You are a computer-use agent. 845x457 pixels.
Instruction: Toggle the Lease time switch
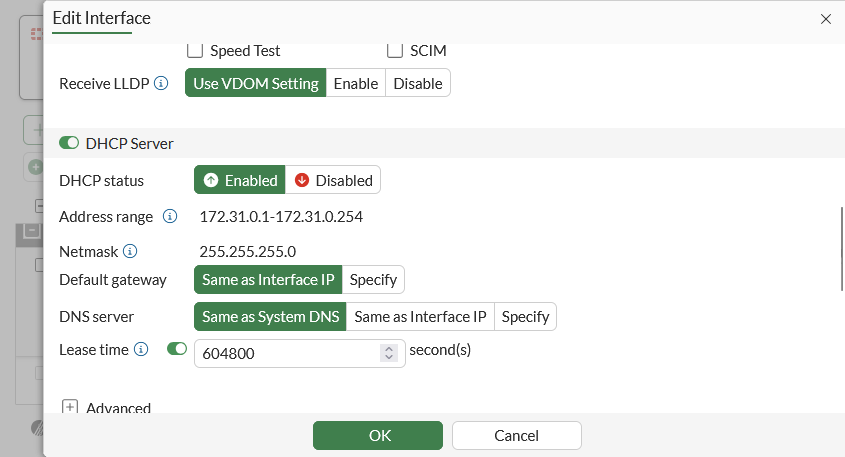177,350
